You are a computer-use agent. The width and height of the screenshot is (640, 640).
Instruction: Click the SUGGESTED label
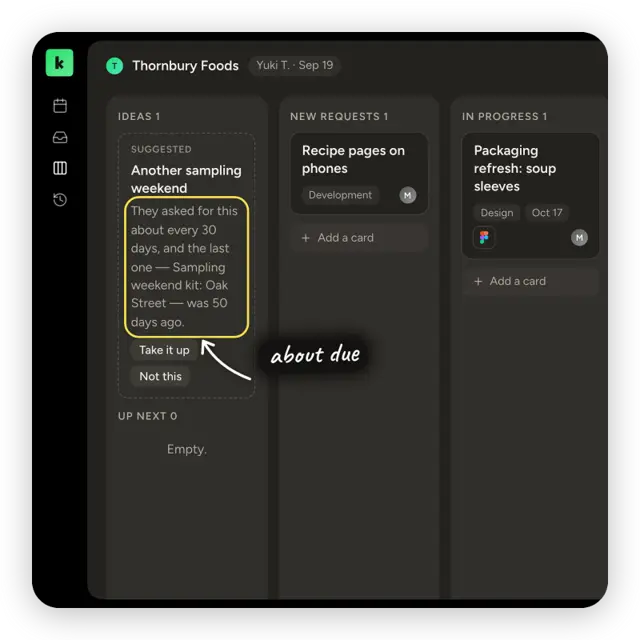coord(161,149)
